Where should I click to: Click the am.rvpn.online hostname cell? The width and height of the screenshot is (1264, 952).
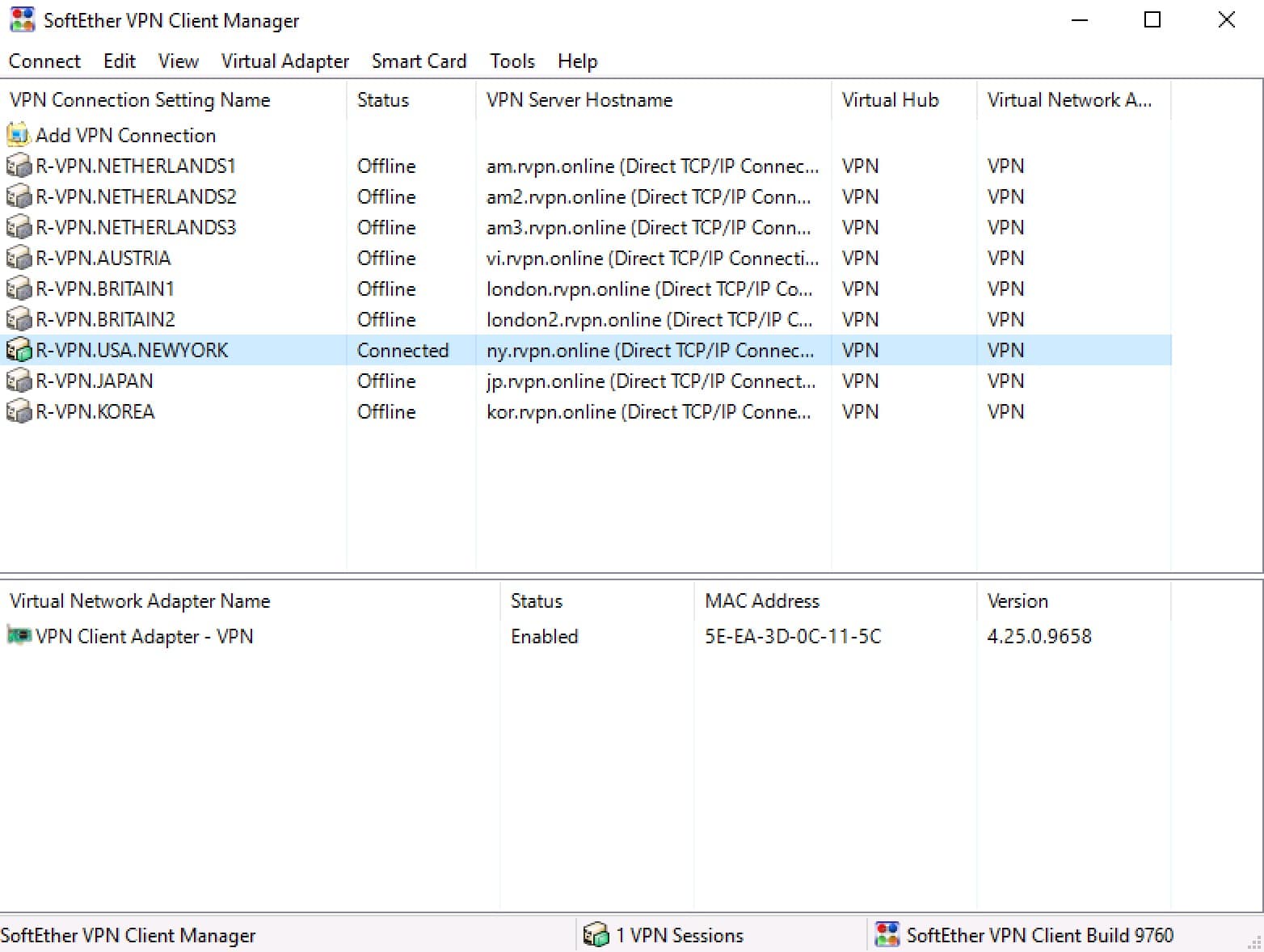point(653,166)
